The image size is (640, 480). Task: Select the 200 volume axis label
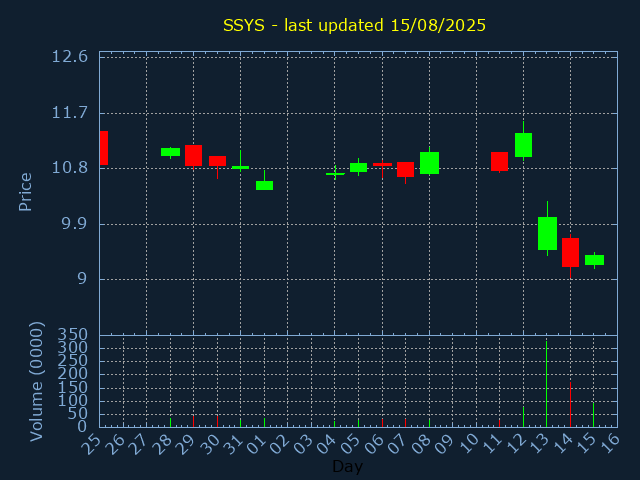pos(73,374)
